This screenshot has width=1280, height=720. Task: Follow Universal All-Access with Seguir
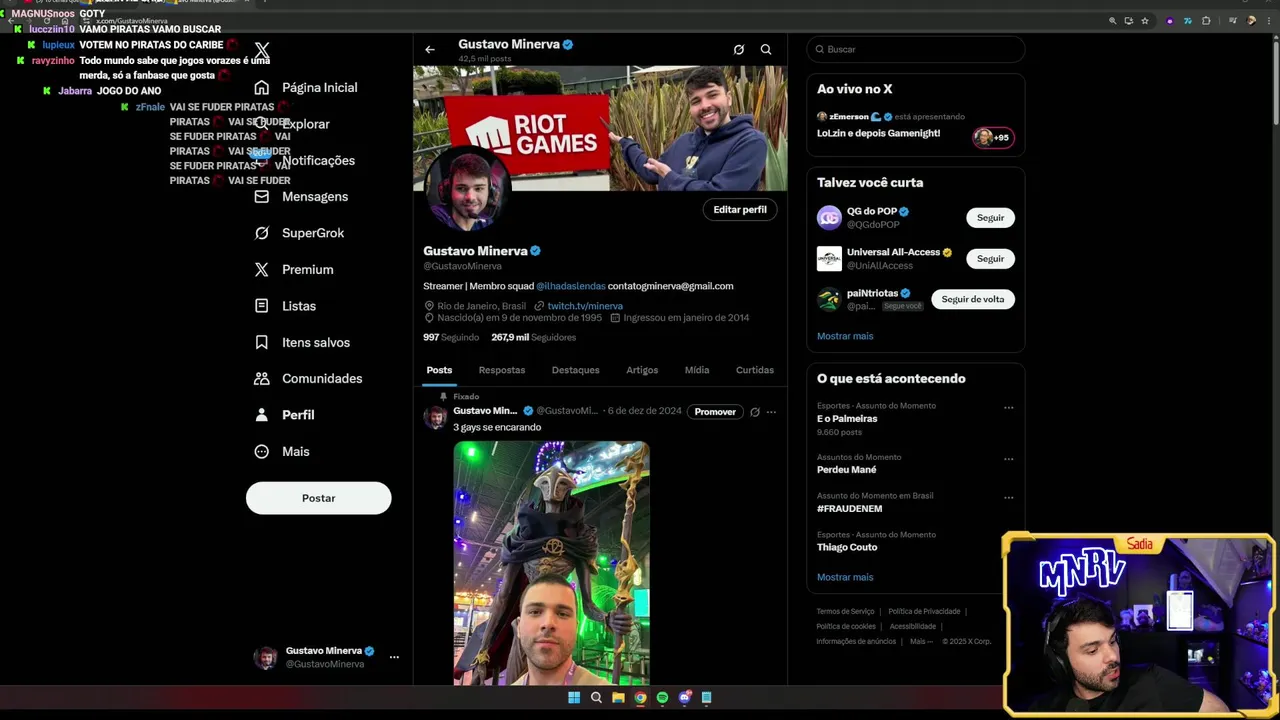990,259
